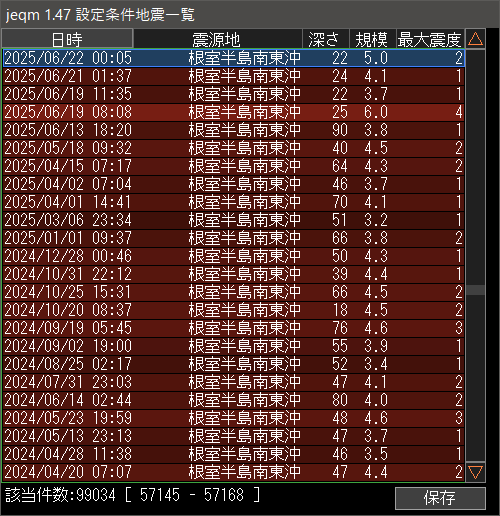Screen dimensions: 500x516
Task: Click the 深さ column header
Action: point(326,39)
